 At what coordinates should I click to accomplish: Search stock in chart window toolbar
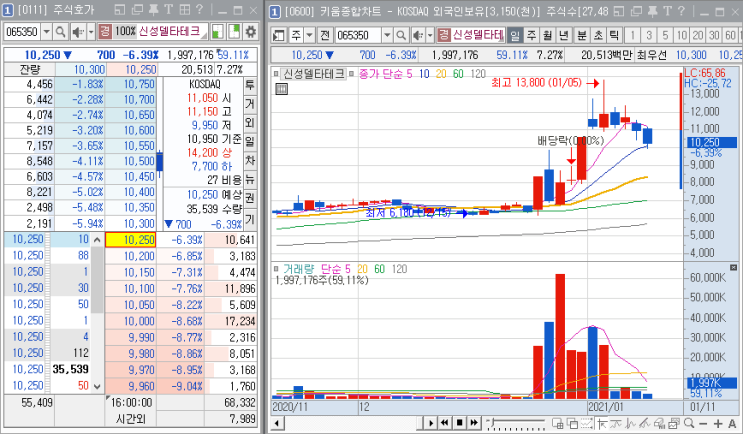[401, 35]
